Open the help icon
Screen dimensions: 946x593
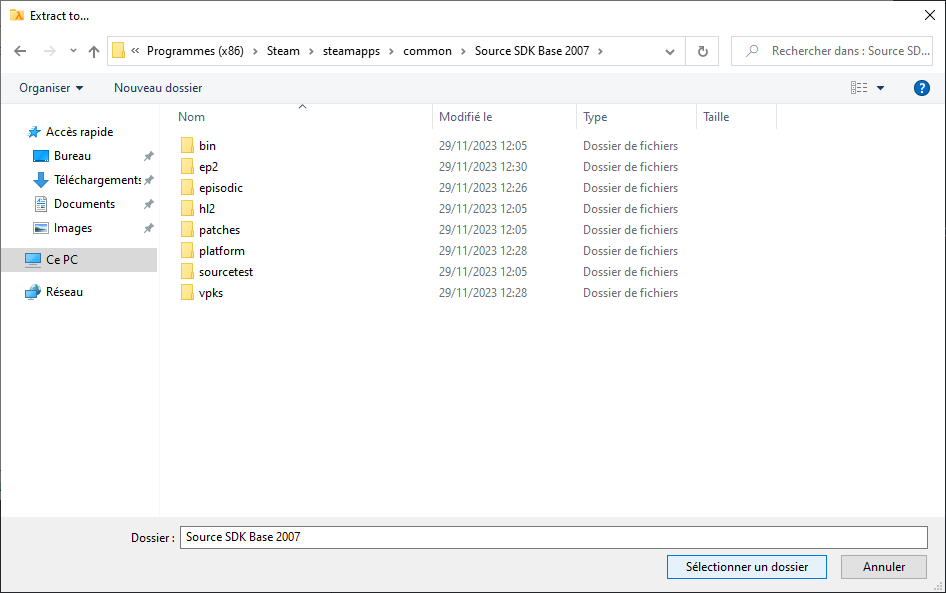[x=921, y=88]
